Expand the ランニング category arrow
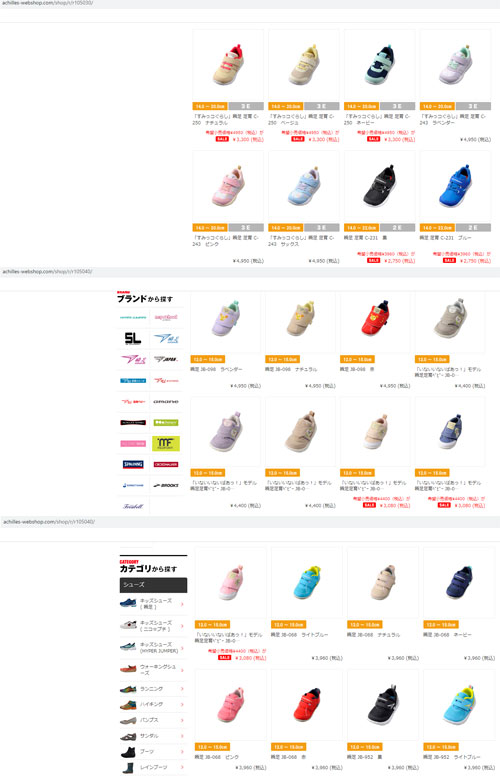 182,689
